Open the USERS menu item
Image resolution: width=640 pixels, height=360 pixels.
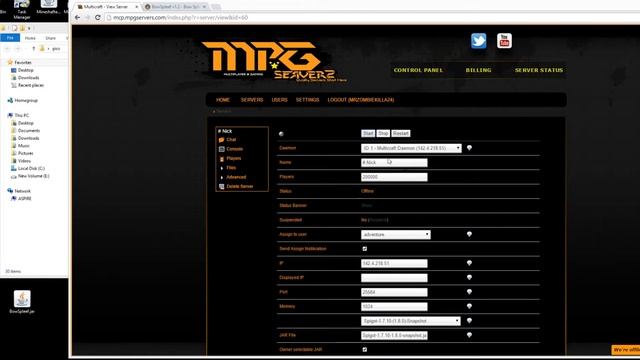pyautogui.click(x=280, y=100)
